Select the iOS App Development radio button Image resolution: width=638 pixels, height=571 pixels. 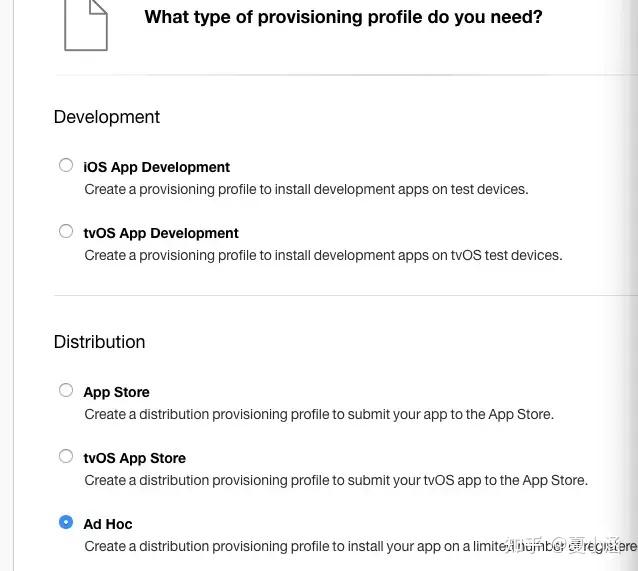click(x=66, y=165)
